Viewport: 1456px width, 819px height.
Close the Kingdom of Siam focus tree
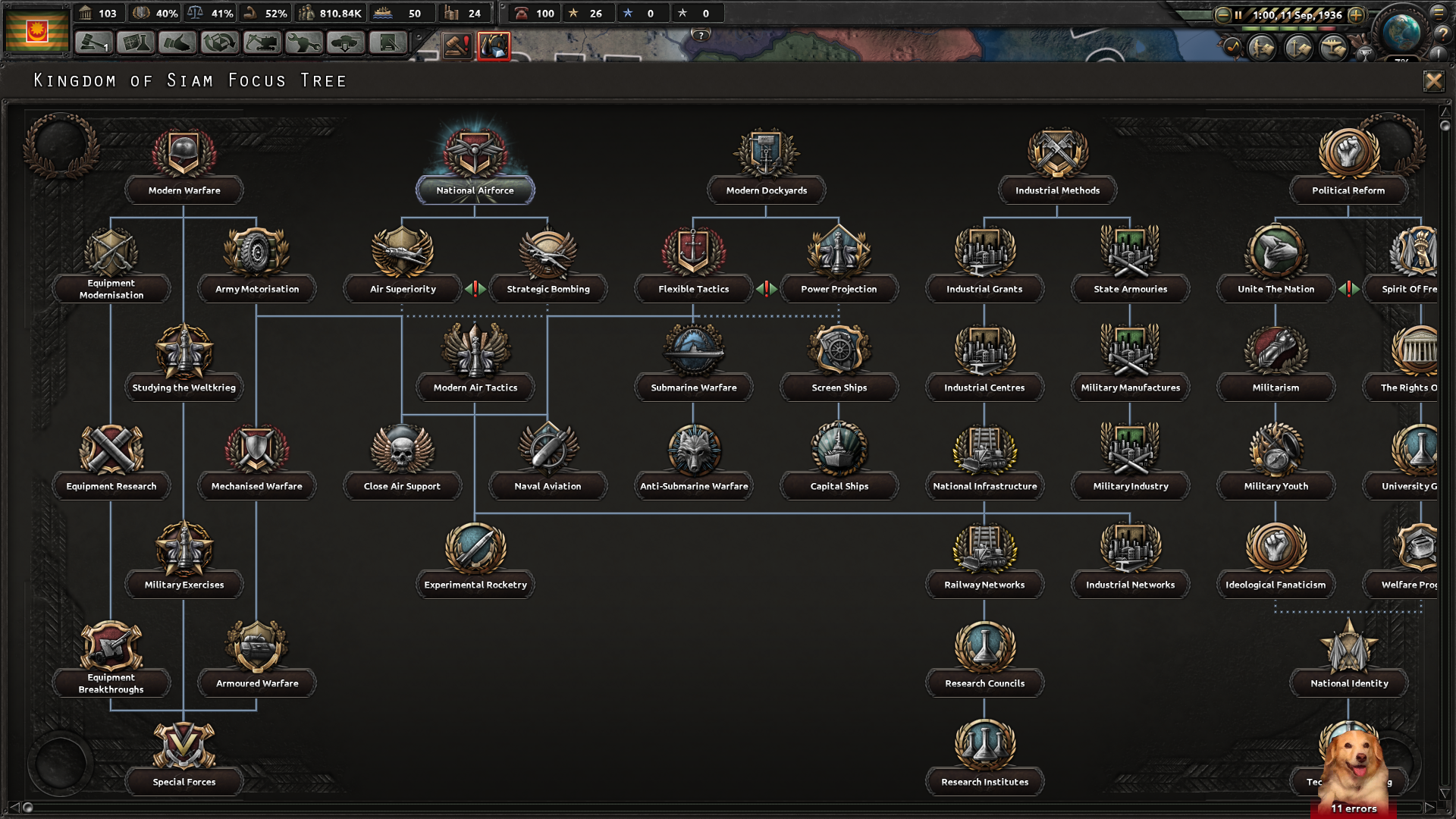[x=1434, y=81]
